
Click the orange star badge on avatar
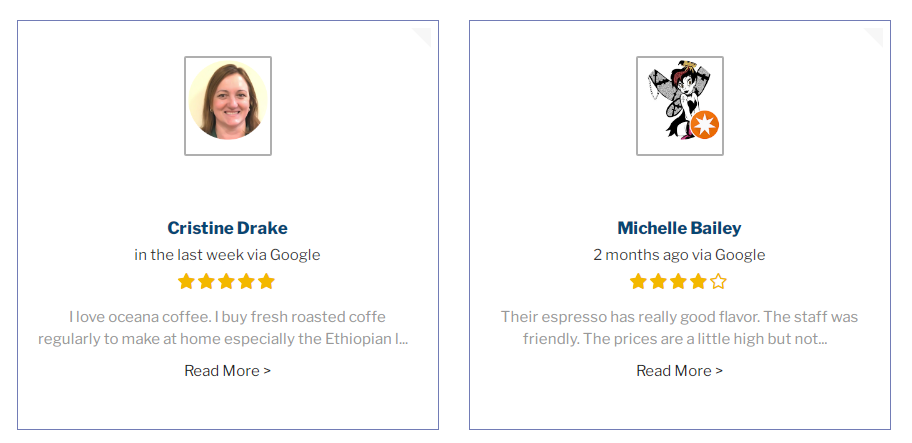tap(705, 125)
